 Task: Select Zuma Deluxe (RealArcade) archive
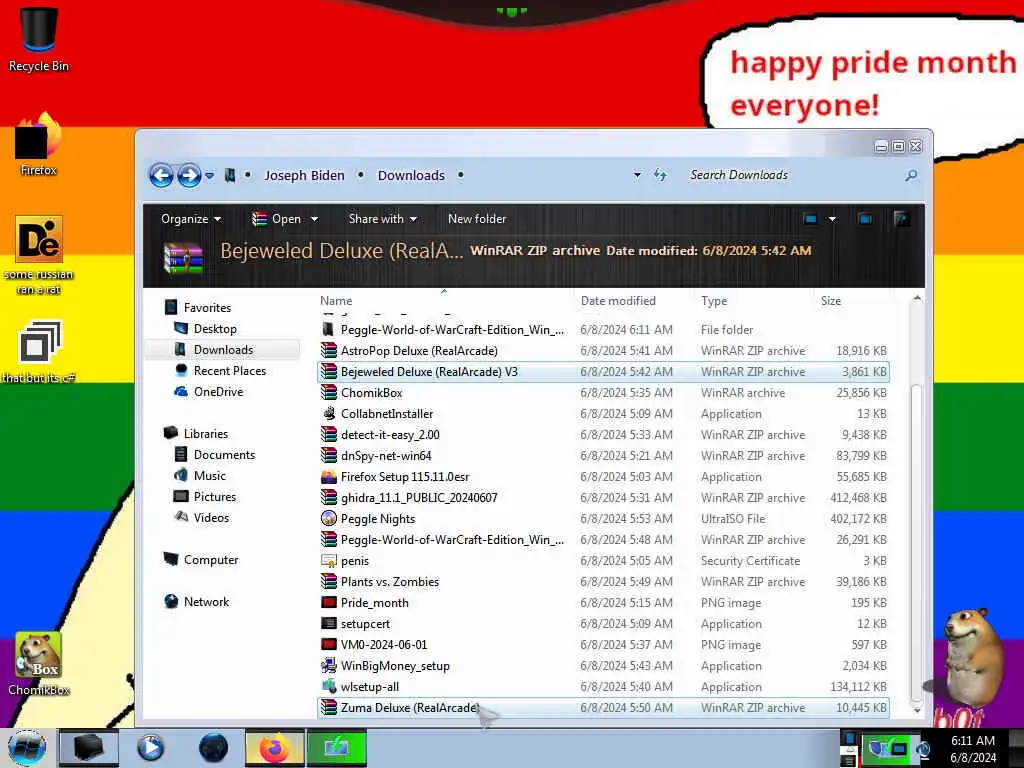coord(603,708)
